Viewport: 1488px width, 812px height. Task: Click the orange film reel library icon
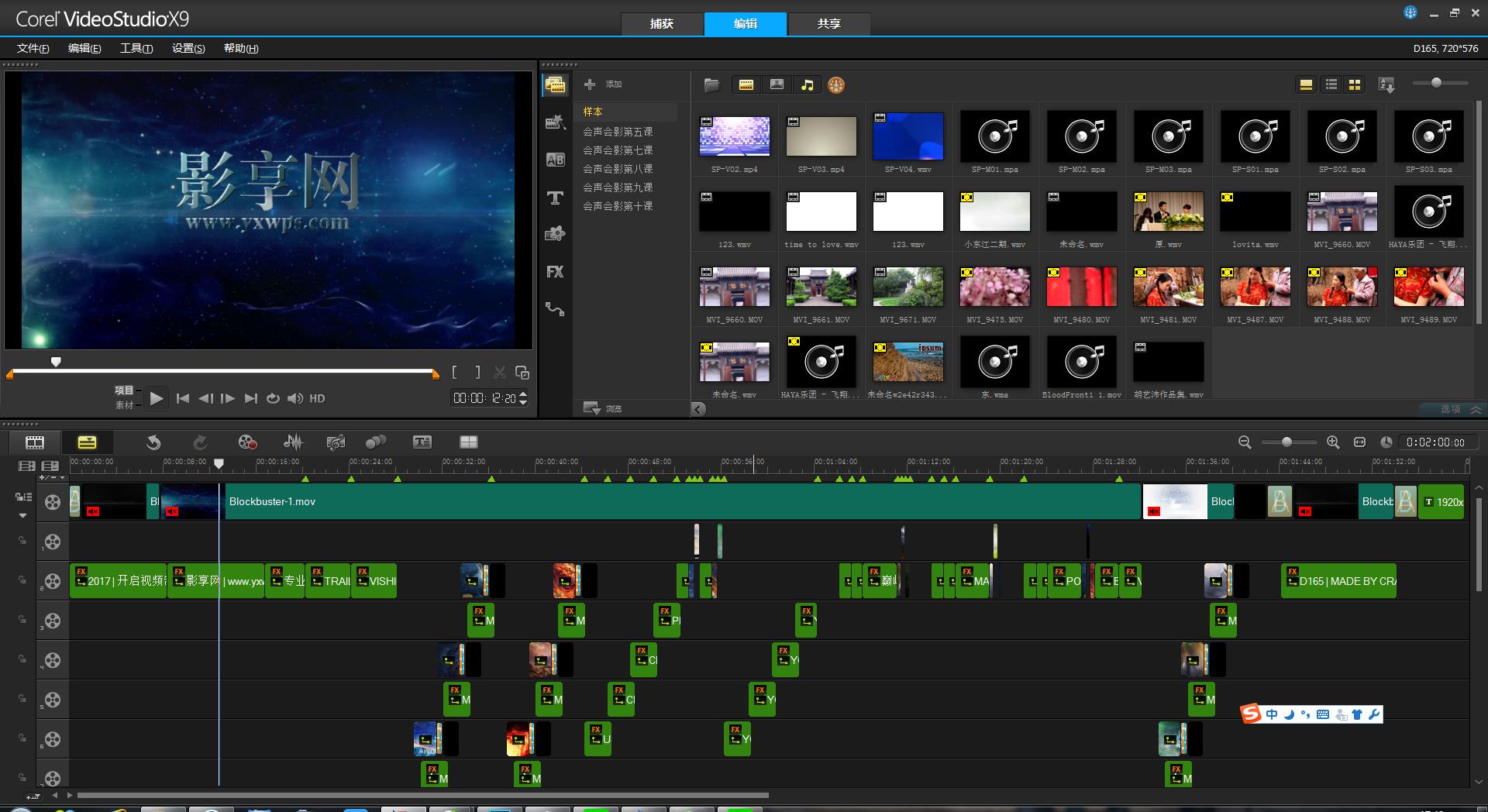pyautogui.click(x=836, y=85)
